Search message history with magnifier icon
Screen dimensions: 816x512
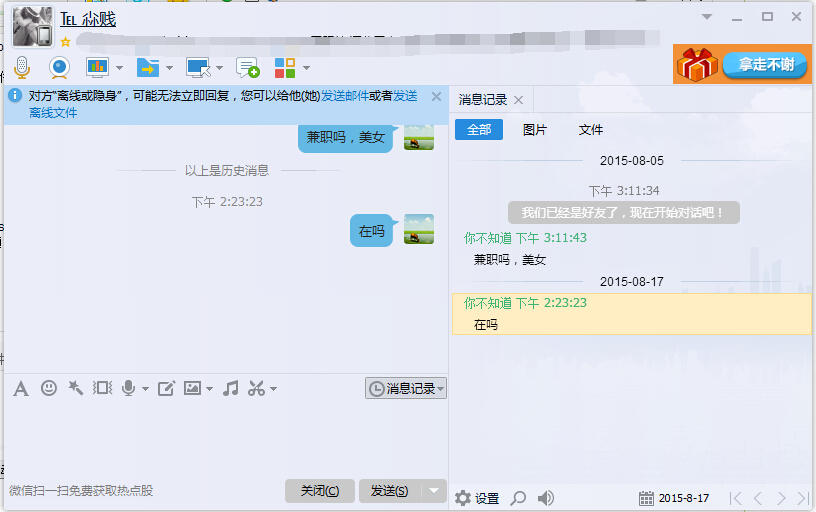518,498
